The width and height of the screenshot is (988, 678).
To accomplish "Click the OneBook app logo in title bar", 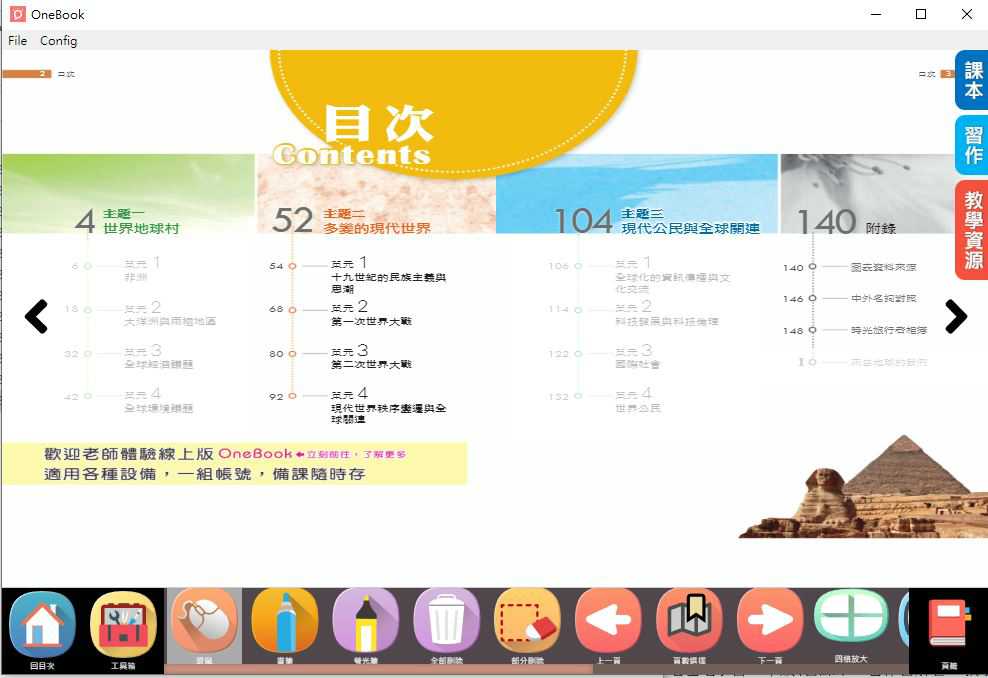I will click(17, 14).
